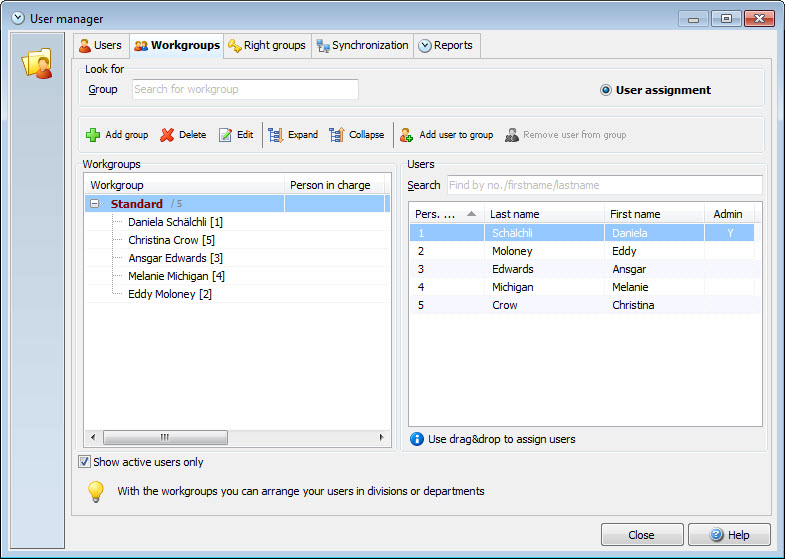The image size is (785, 559).
Task: Click the Delete toolbar label
Action: [193, 135]
